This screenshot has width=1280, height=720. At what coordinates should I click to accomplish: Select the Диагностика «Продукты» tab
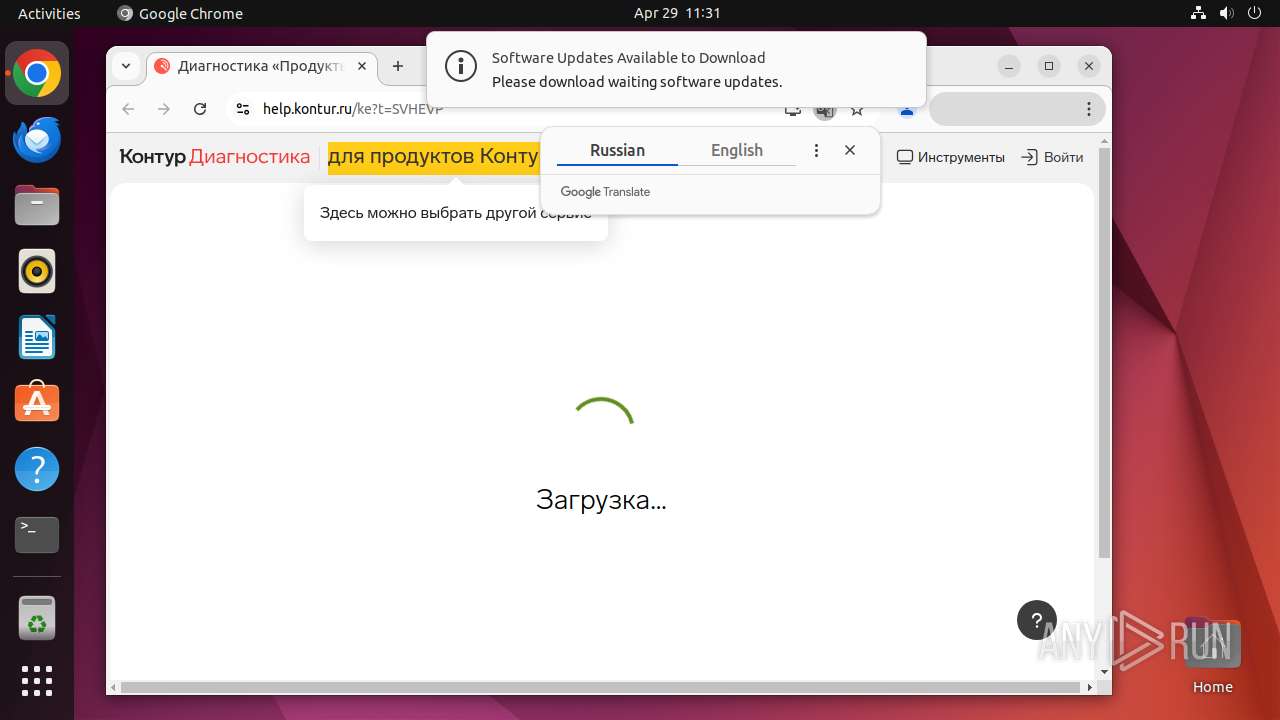click(262, 66)
